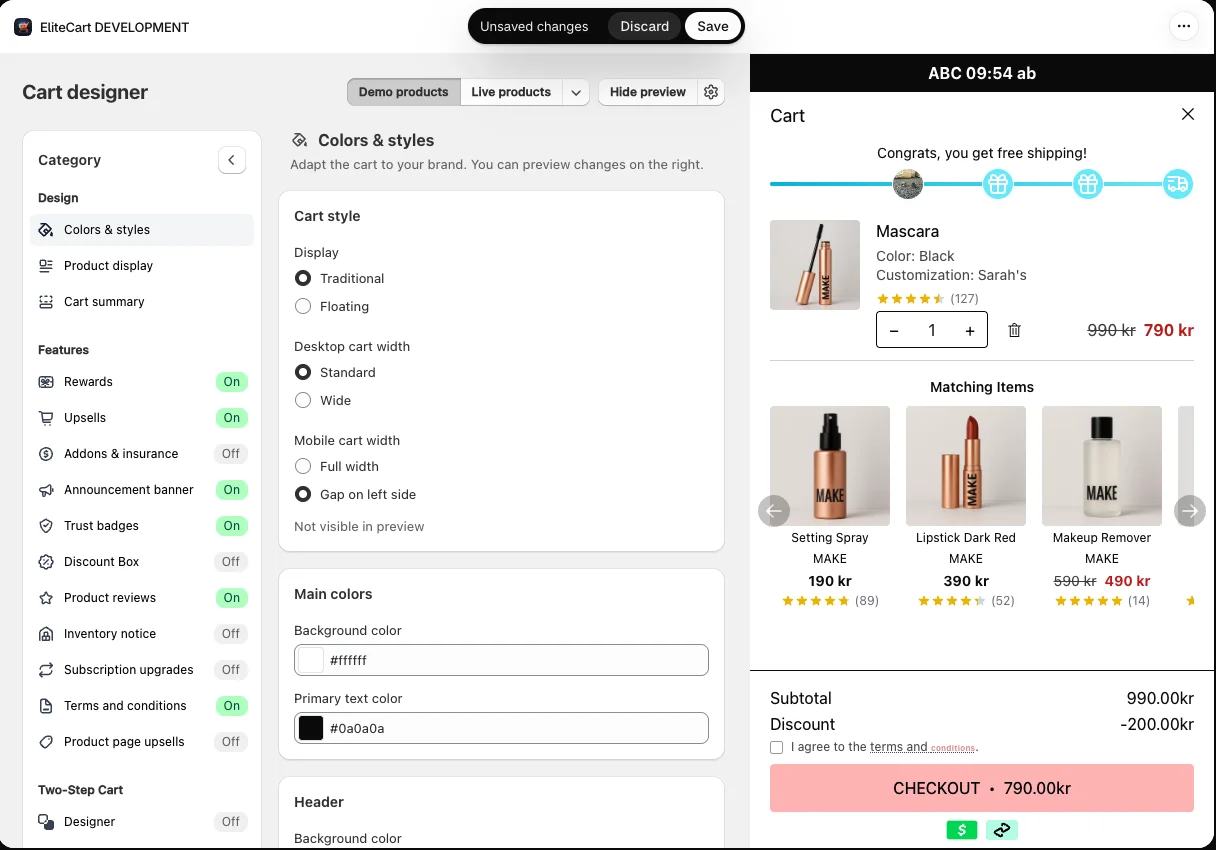1216x850 pixels.
Task: Collapse the Category sidebar panel
Action: [232, 160]
